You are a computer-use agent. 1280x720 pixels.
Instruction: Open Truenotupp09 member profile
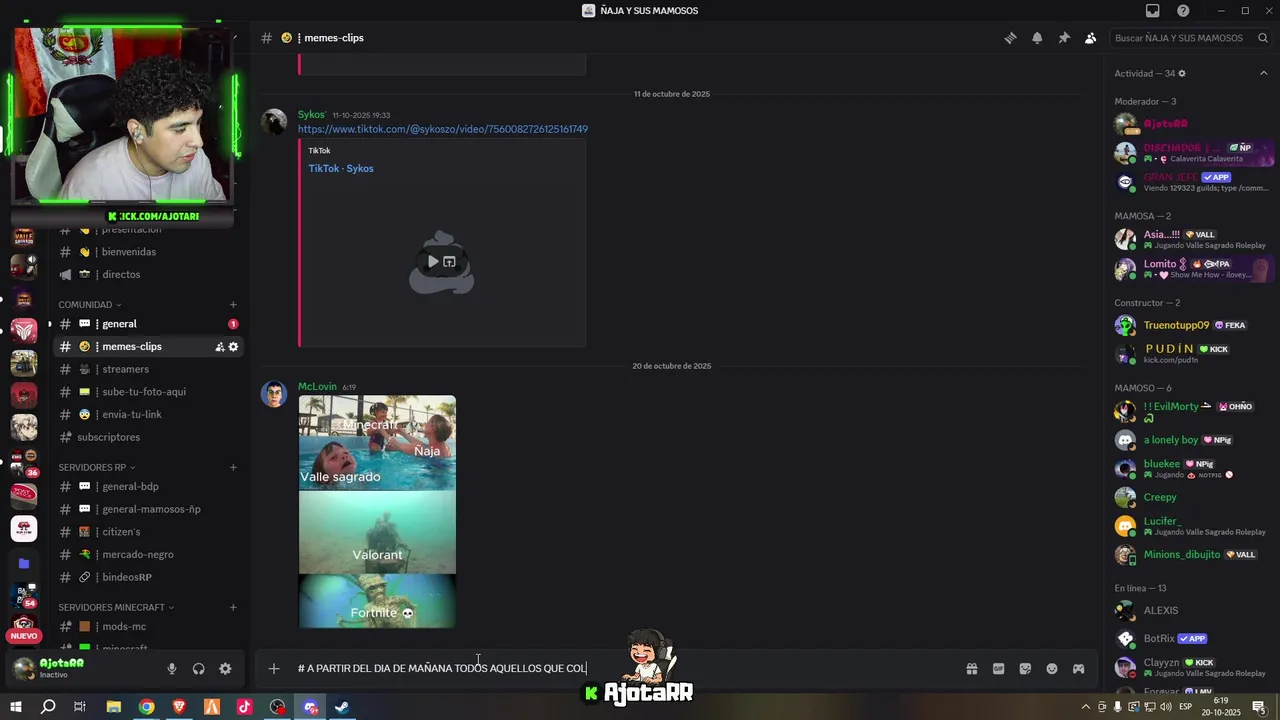pyautogui.click(x=1192, y=326)
